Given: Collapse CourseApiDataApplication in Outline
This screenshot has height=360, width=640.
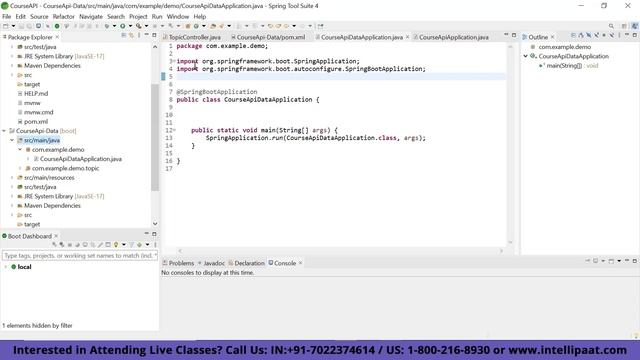Looking at the screenshot, I should pyautogui.click(x=526, y=56).
